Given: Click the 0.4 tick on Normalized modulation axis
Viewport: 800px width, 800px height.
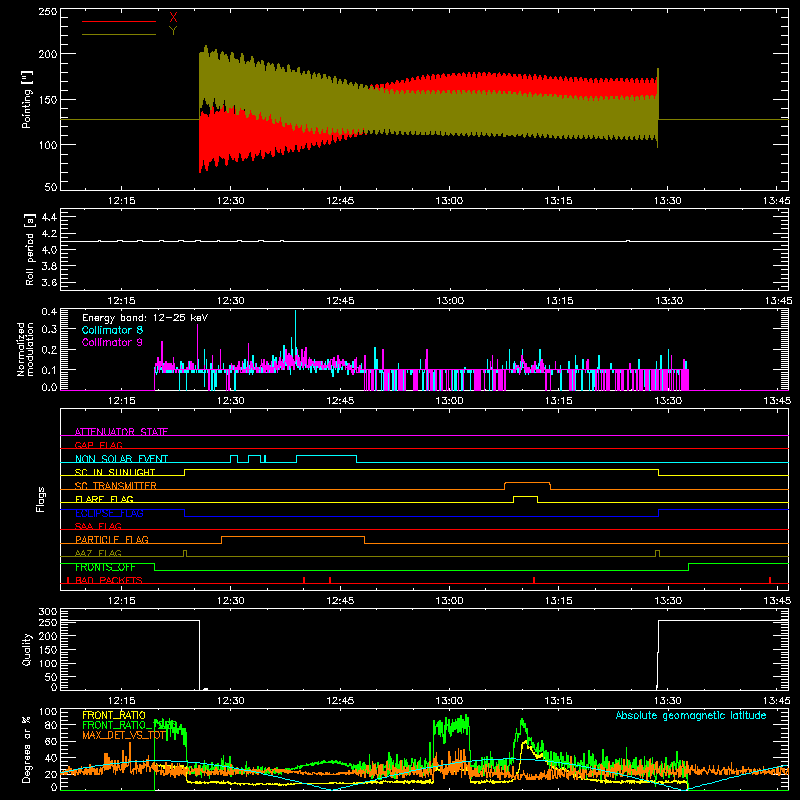Looking at the screenshot, I should pos(49,312).
